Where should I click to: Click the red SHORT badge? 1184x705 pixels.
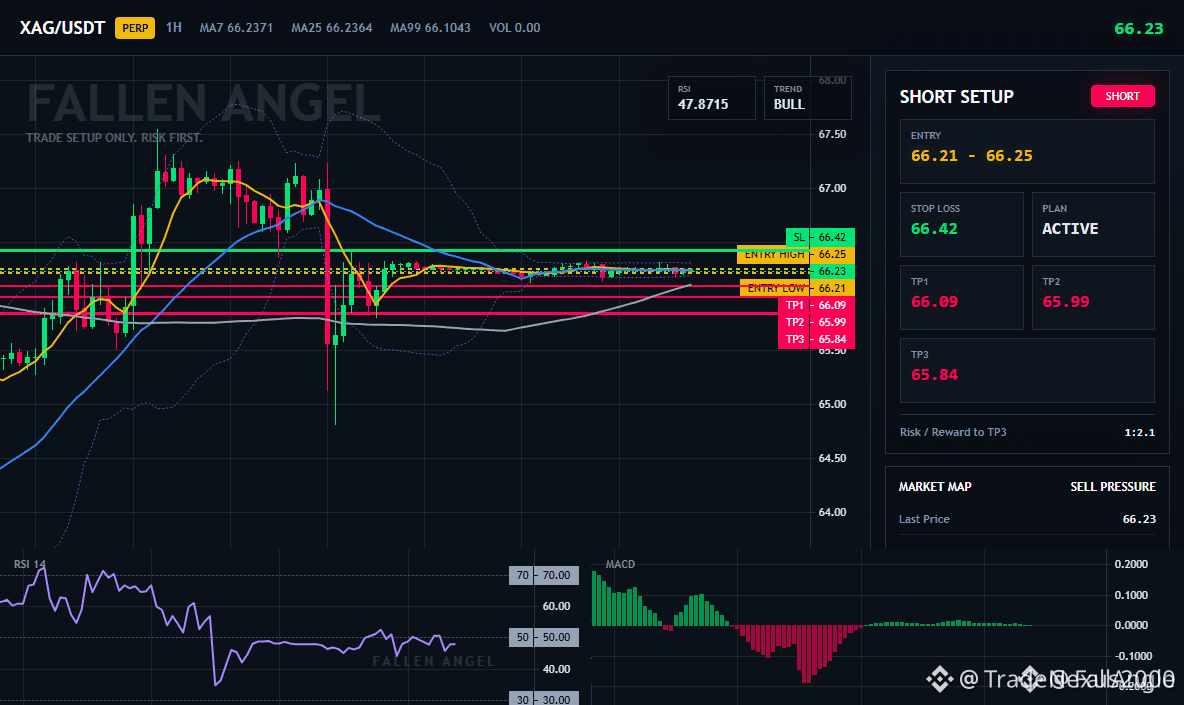(x=1122, y=96)
